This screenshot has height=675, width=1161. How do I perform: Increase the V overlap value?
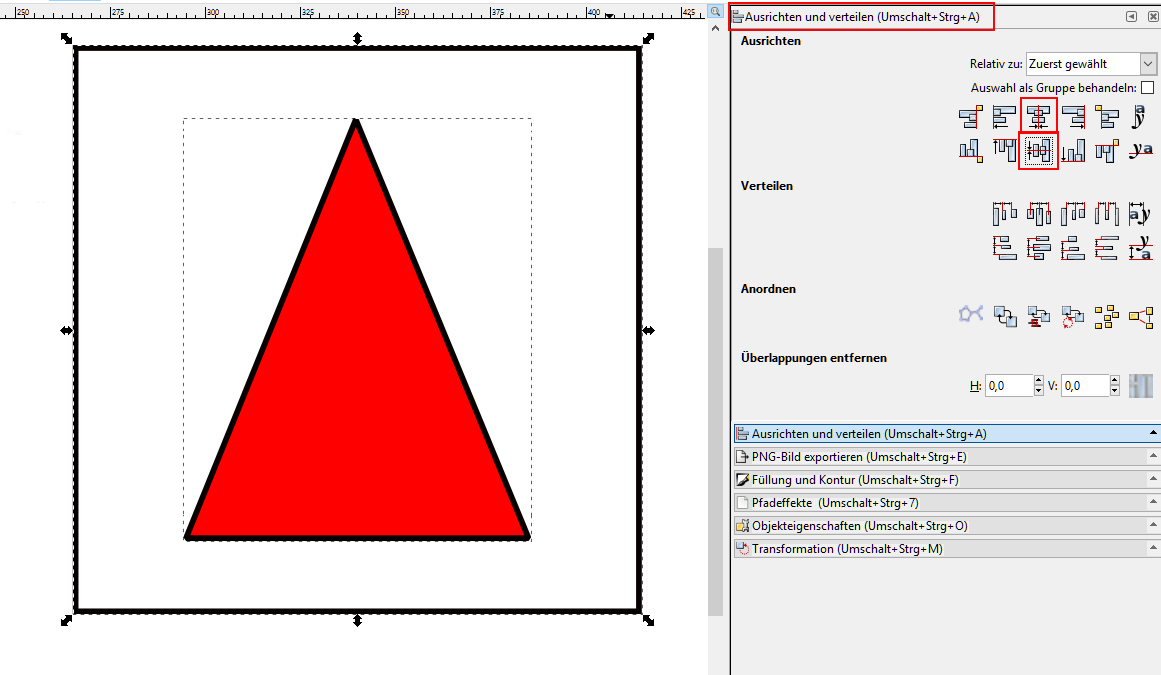pos(1115,380)
